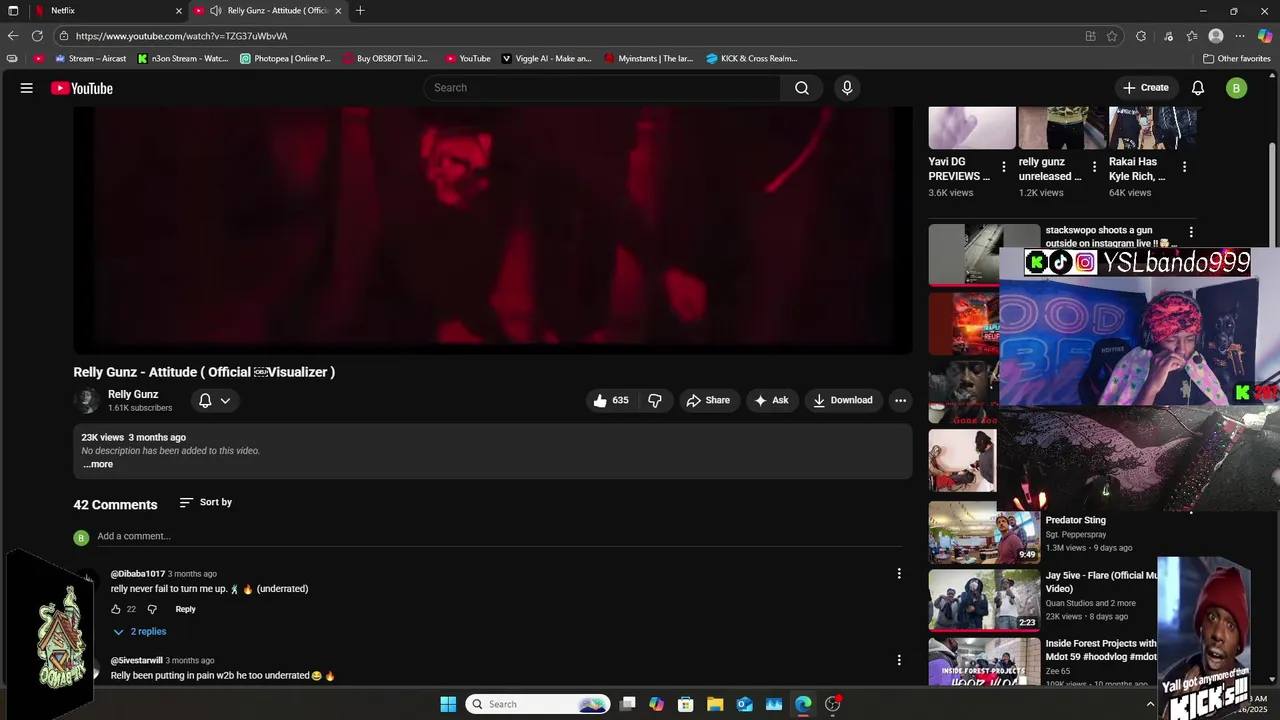1280x720 pixels.
Task: Click the Create button
Action: [x=1146, y=88]
